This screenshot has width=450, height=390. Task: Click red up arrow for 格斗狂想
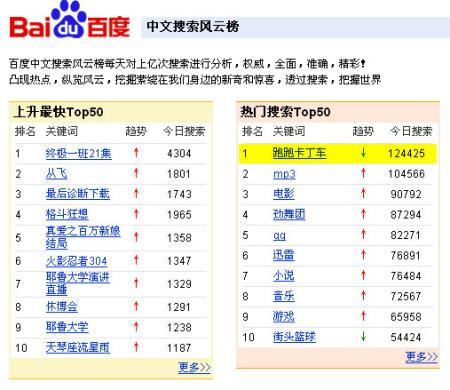click(136, 214)
